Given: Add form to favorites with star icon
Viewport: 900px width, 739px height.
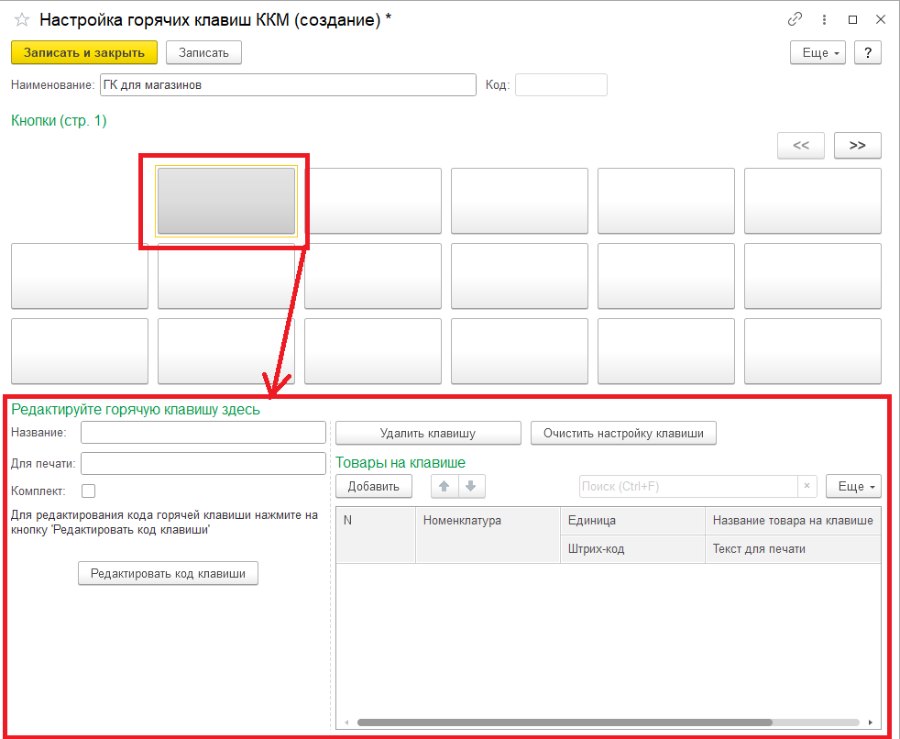Looking at the screenshot, I should (22, 20).
